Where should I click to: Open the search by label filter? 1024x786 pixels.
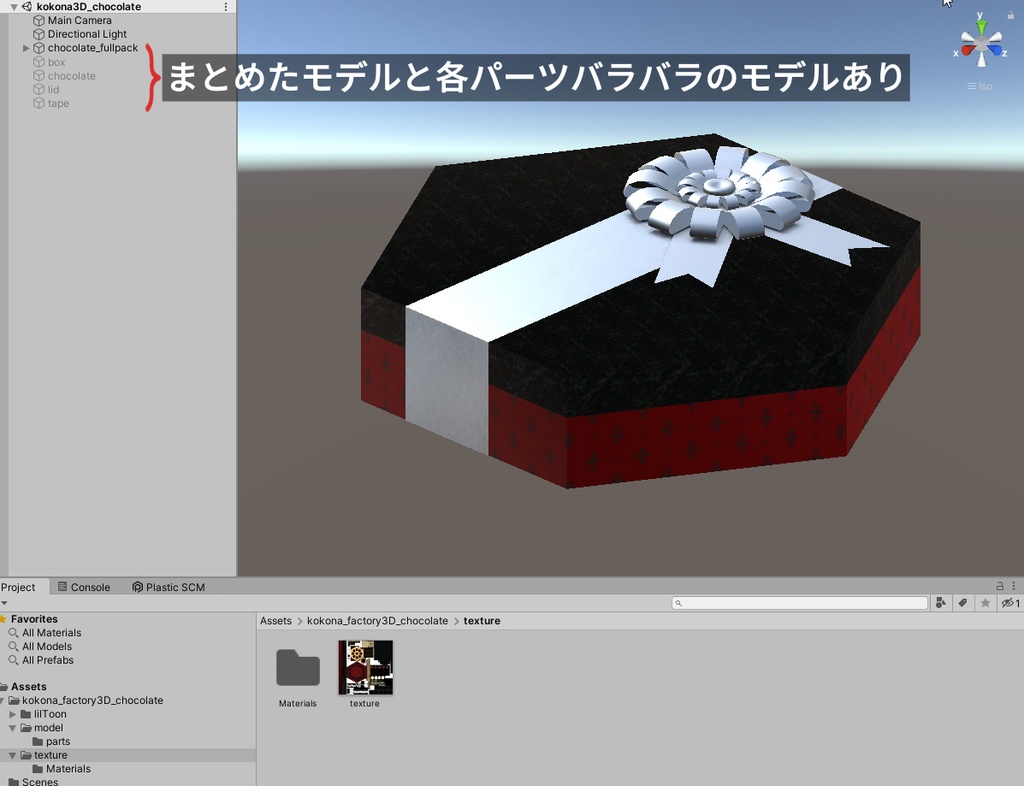coord(962,602)
